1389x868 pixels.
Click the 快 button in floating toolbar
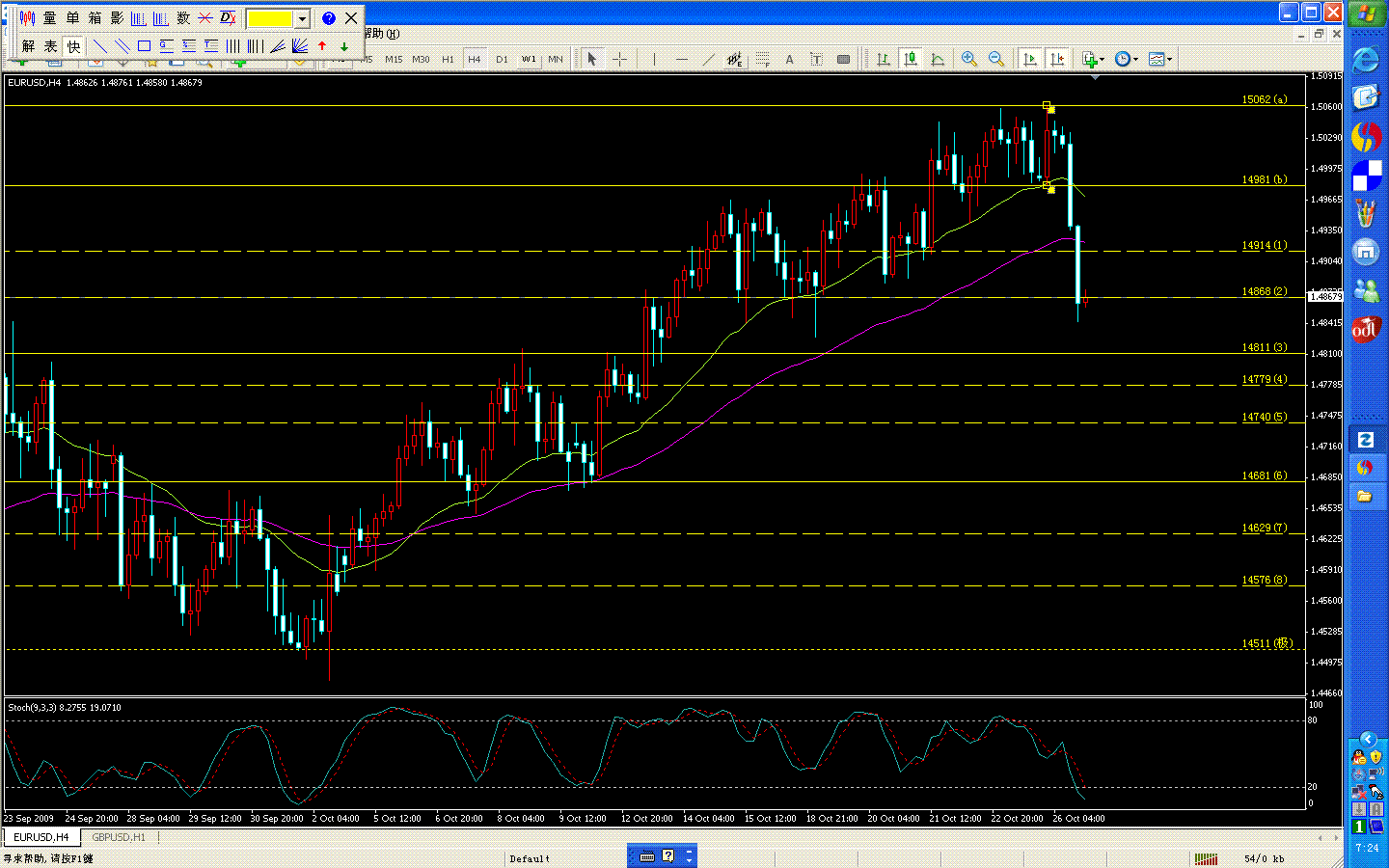click(x=73, y=46)
